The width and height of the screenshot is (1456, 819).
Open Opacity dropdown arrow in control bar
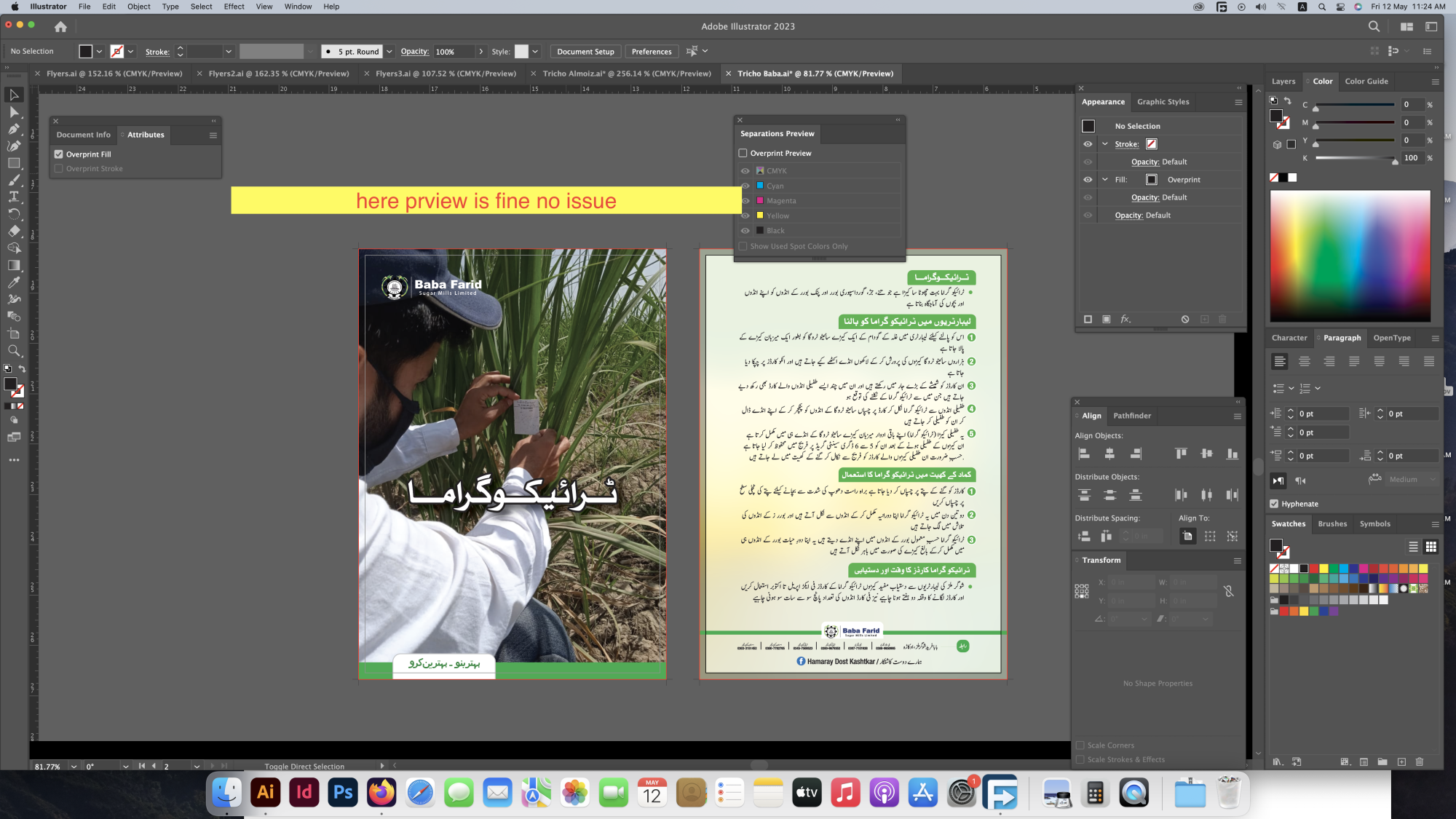tap(481, 52)
